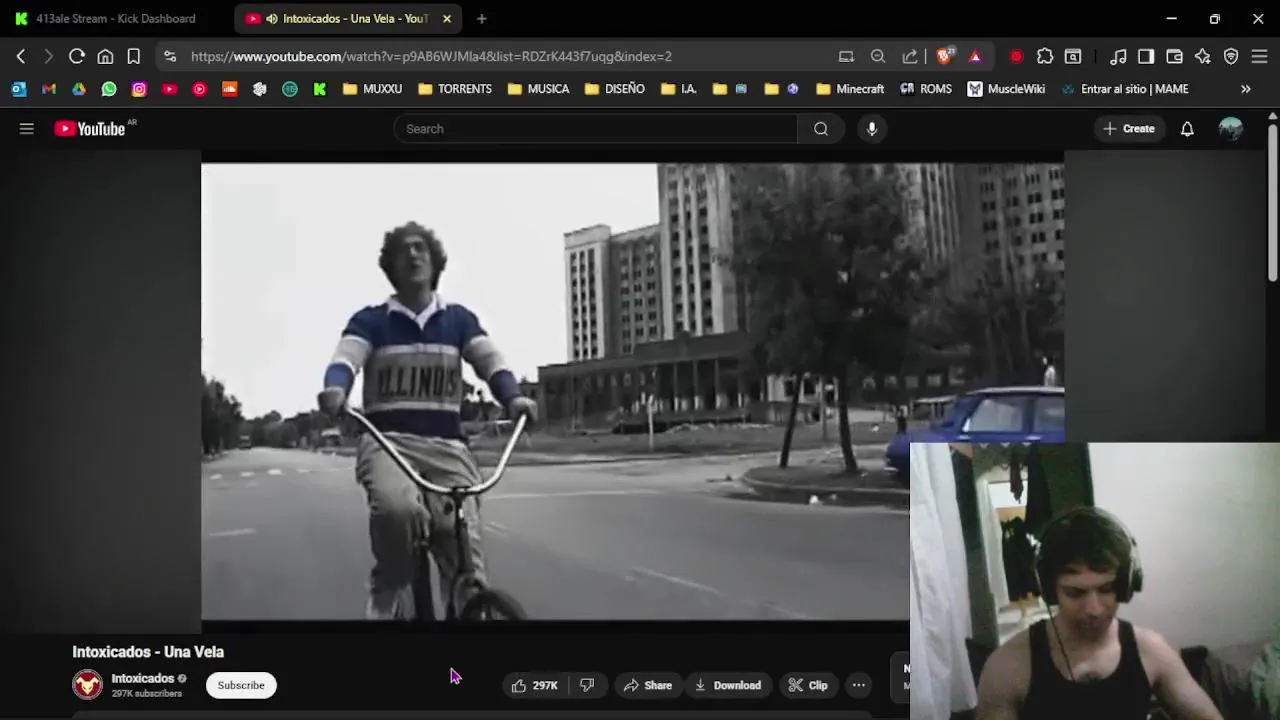Image resolution: width=1280 pixels, height=720 pixels.
Task: Subscribe to the Intoxicados channel
Action: point(241,685)
